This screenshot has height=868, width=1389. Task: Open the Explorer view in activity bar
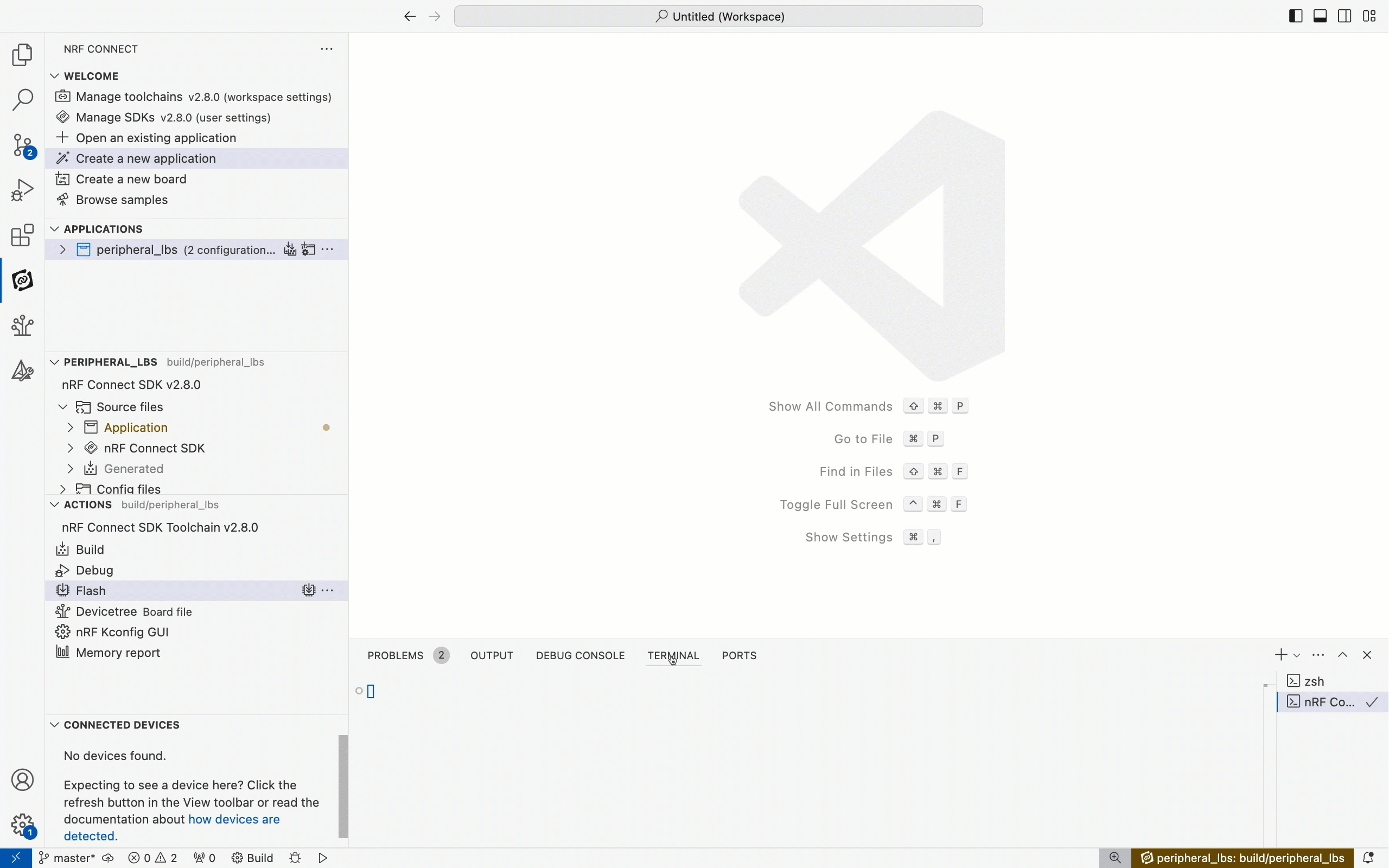(22, 56)
